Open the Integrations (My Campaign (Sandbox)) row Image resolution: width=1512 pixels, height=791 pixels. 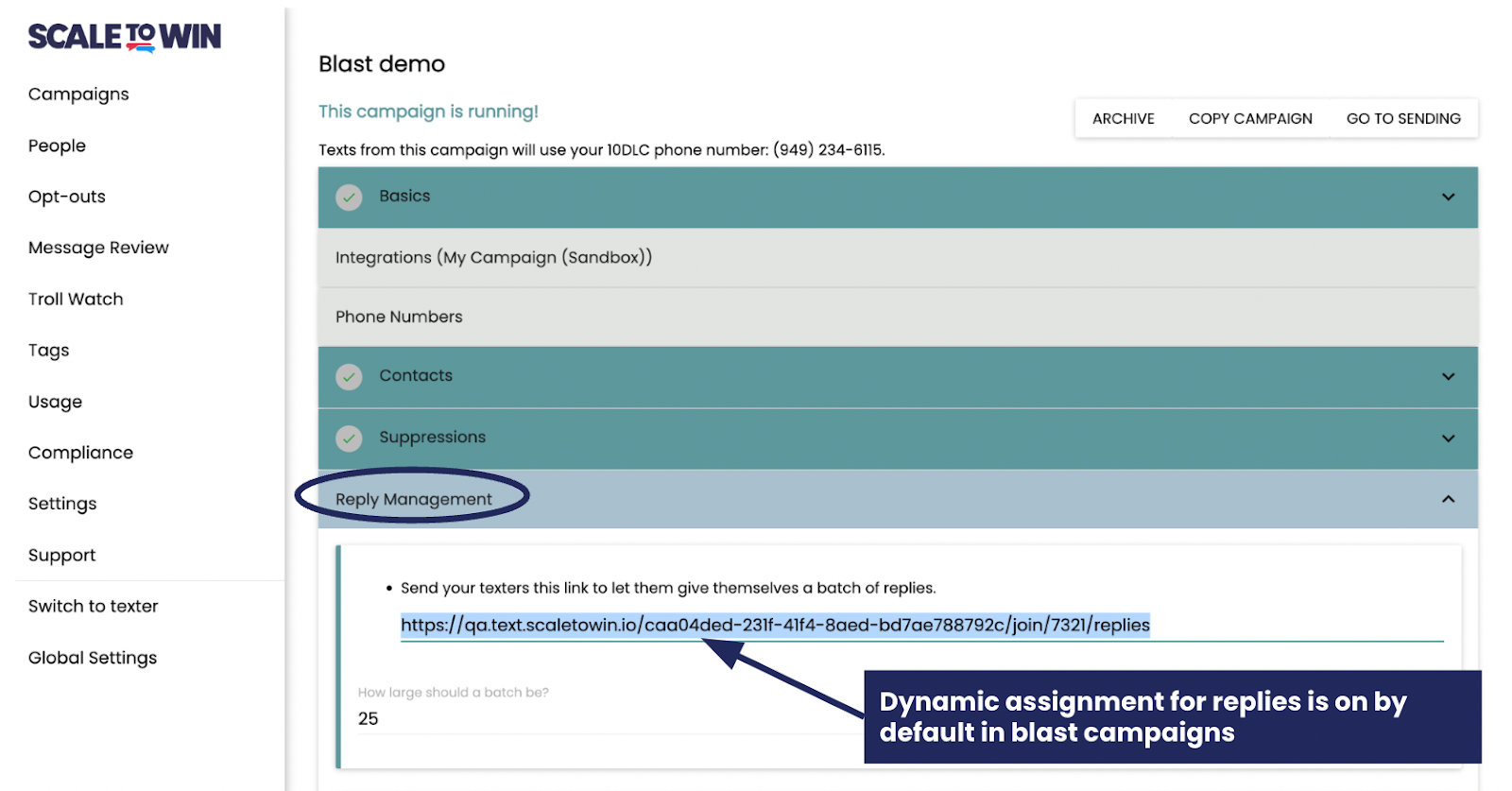point(898,257)
